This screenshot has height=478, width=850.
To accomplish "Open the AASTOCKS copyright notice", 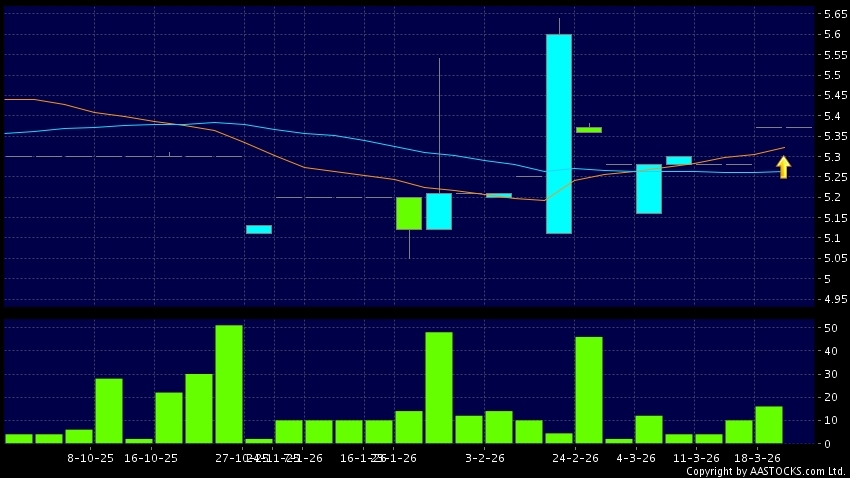I will tap(765, 471).
